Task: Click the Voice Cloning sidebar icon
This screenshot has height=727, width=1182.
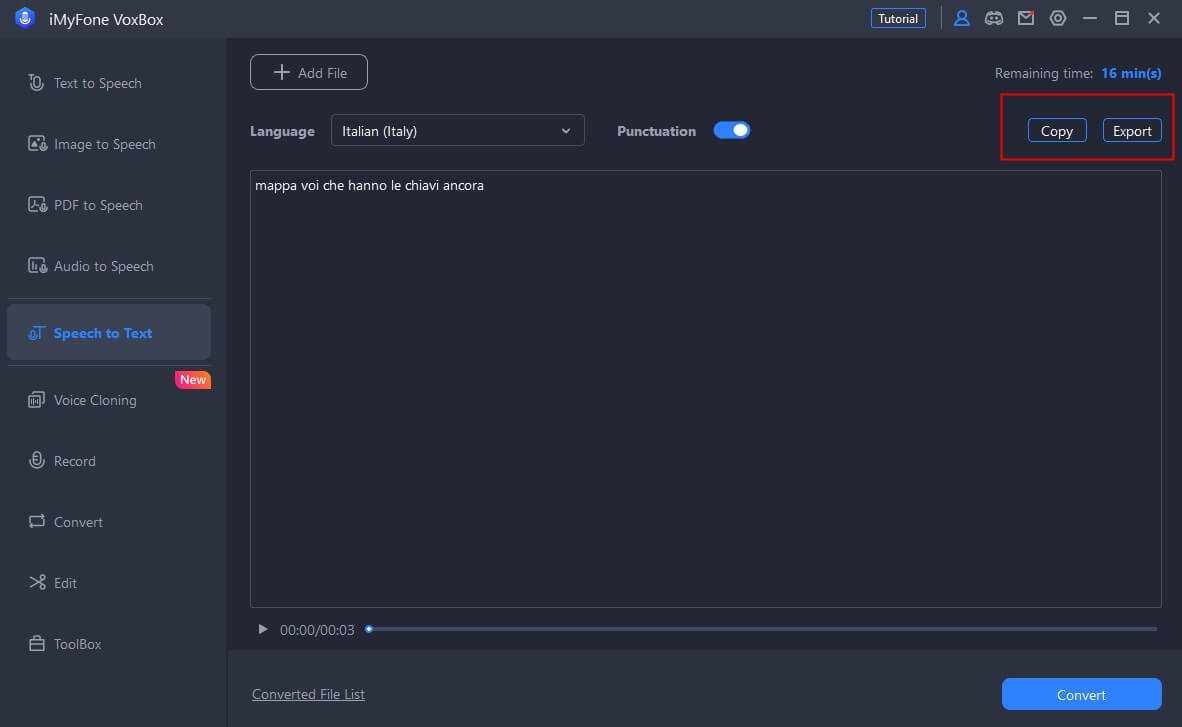Action: pos(36,400)
